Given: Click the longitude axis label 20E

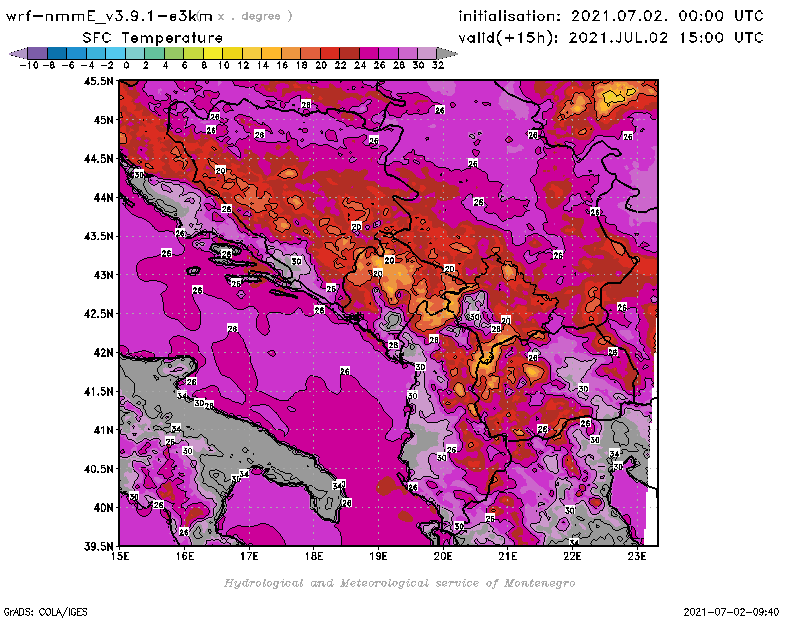Looking at the screenshot, I should [x=443, y=557].
